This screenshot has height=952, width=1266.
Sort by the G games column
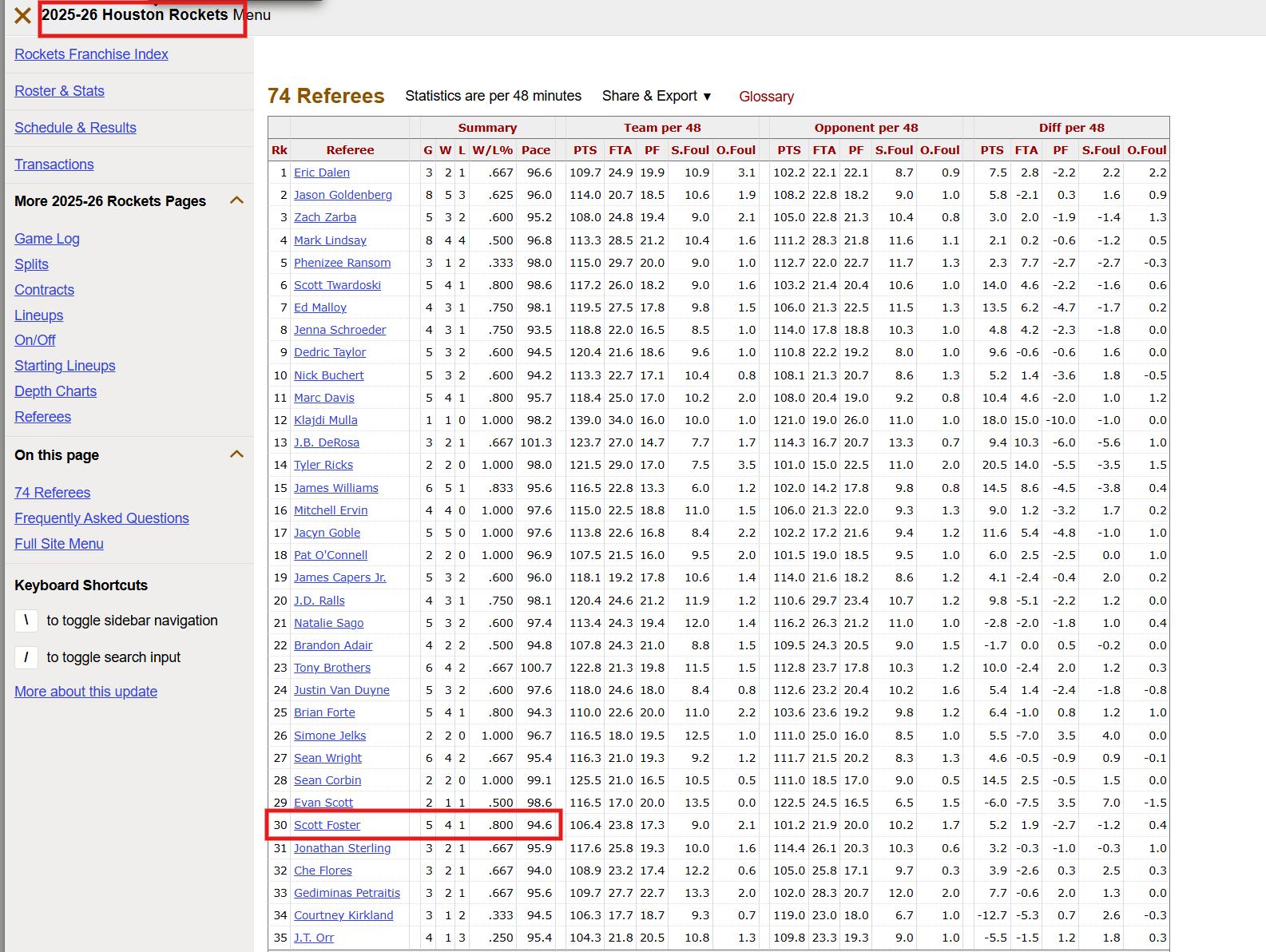click(x=428, y=150)
